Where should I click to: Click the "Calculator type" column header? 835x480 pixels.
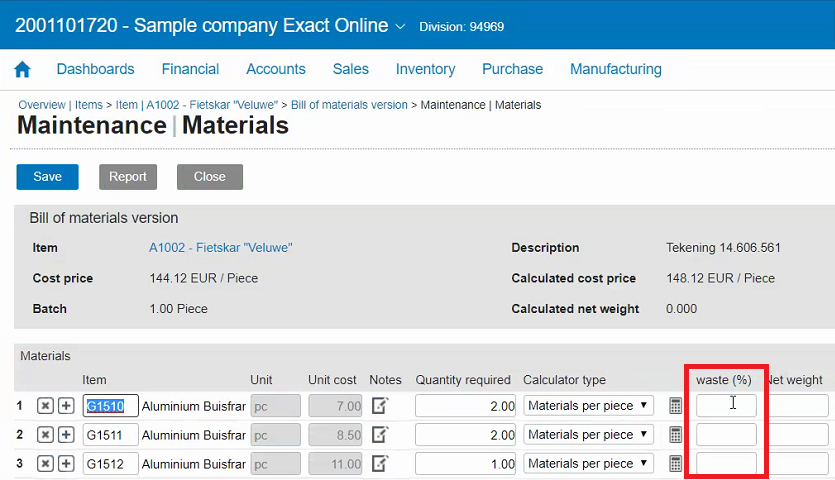564,380
